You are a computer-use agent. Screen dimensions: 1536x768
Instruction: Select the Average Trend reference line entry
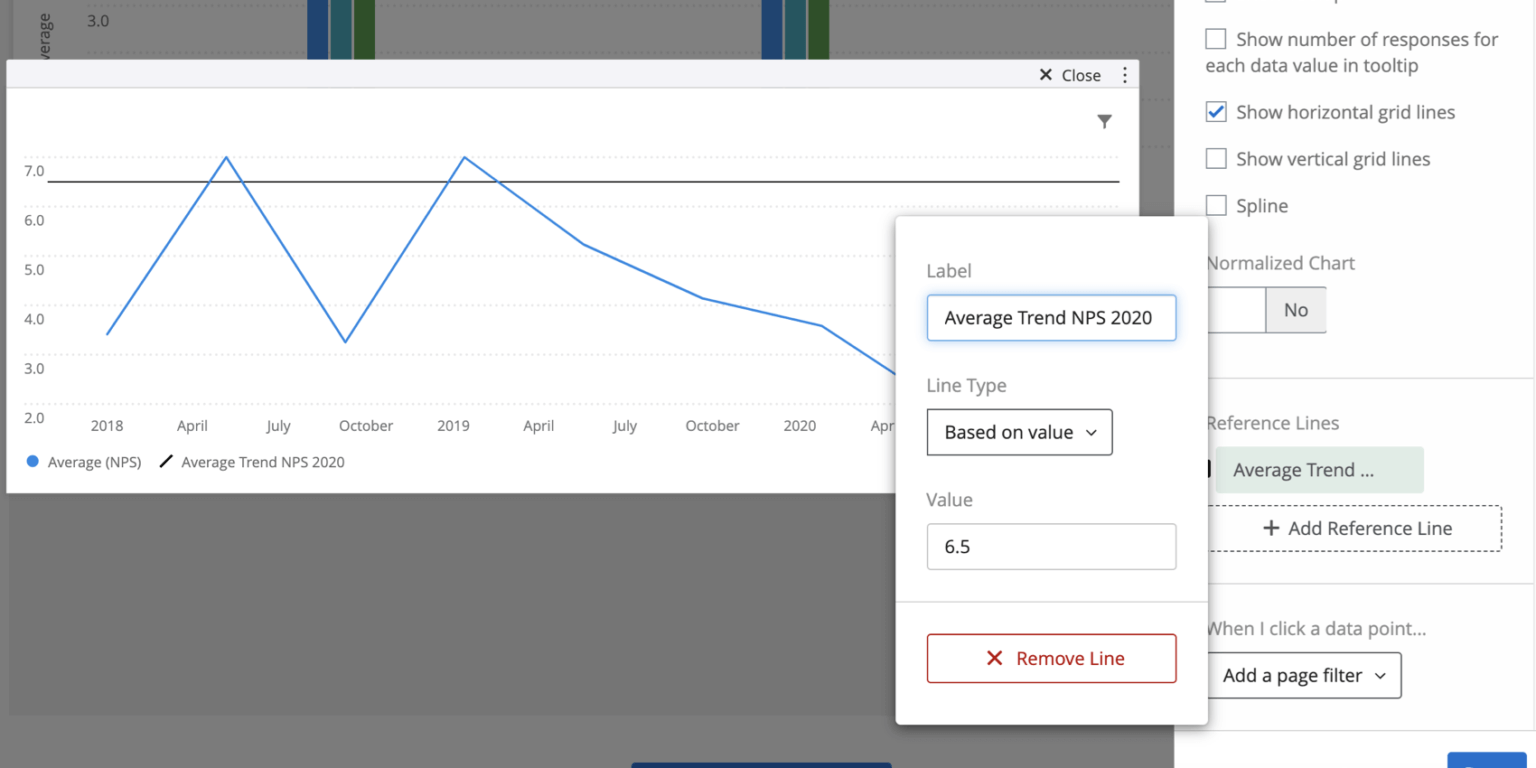point(1318,470)
